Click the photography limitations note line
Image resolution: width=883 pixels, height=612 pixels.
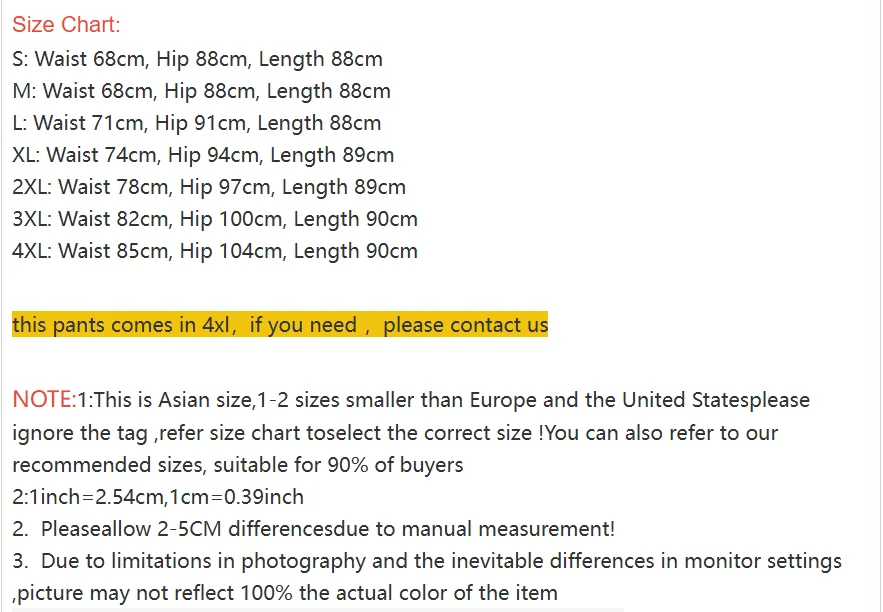click(427, 561)
